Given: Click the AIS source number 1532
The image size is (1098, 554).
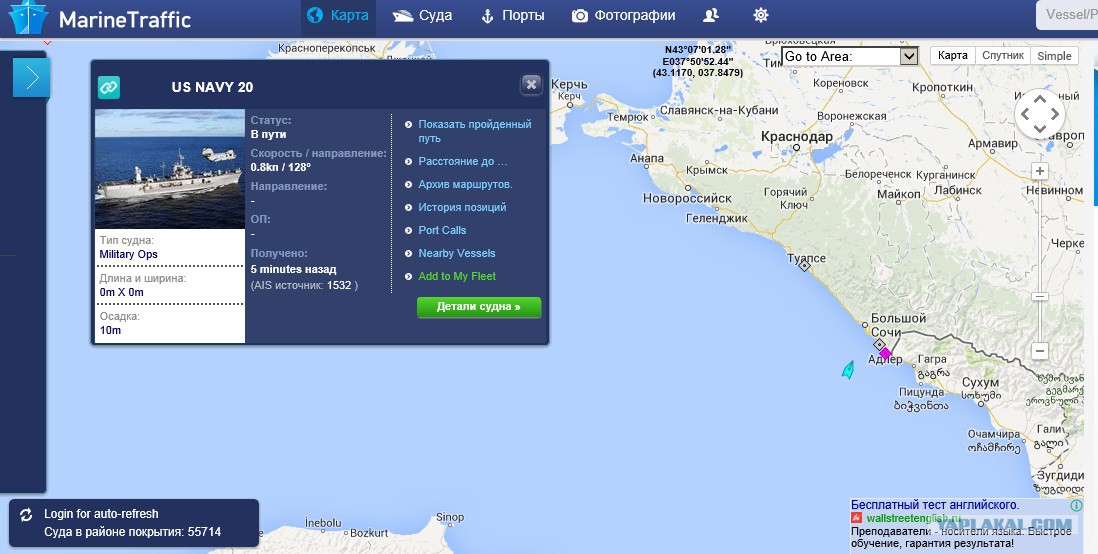Looking at the screenshot, I should click(x=339, y=286).
